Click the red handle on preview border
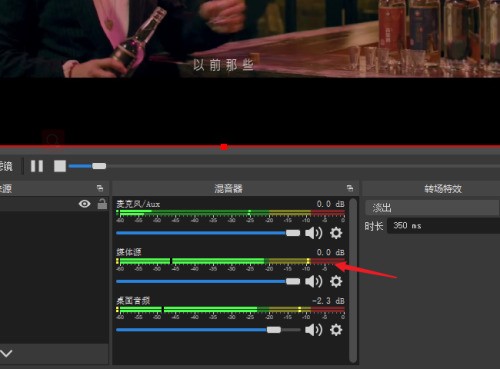Viewport: 500px width, 369px height. coord(224,147)
